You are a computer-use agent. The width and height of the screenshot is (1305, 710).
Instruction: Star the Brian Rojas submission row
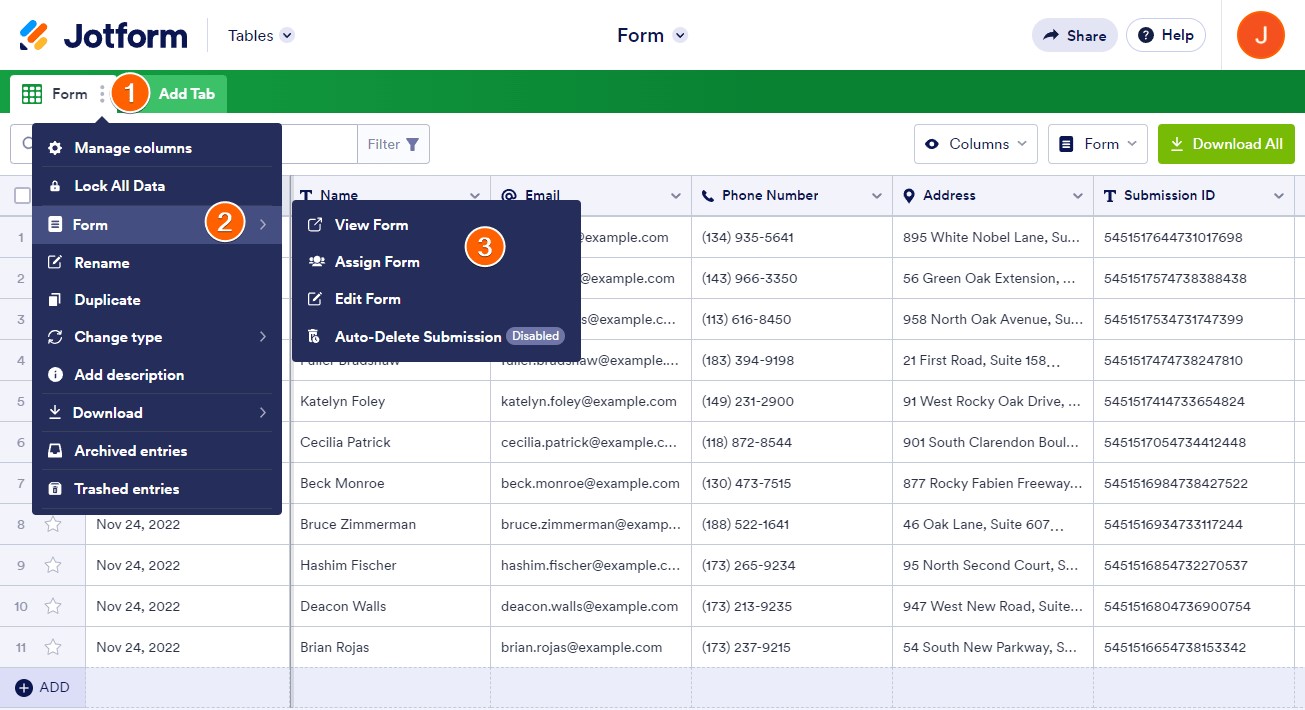[x=52, y=647]
